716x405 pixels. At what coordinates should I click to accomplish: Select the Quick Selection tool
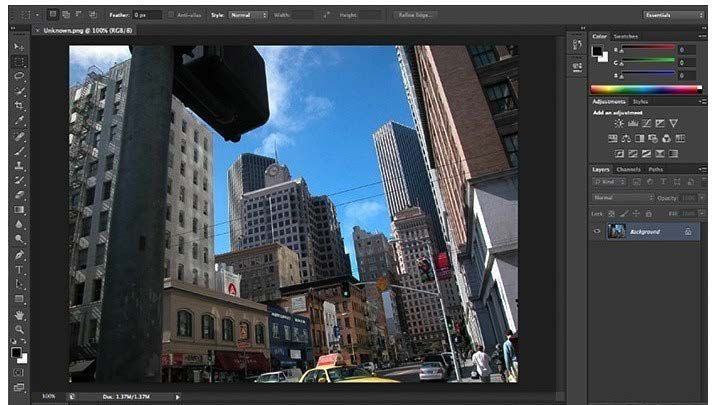click(19, 91)
